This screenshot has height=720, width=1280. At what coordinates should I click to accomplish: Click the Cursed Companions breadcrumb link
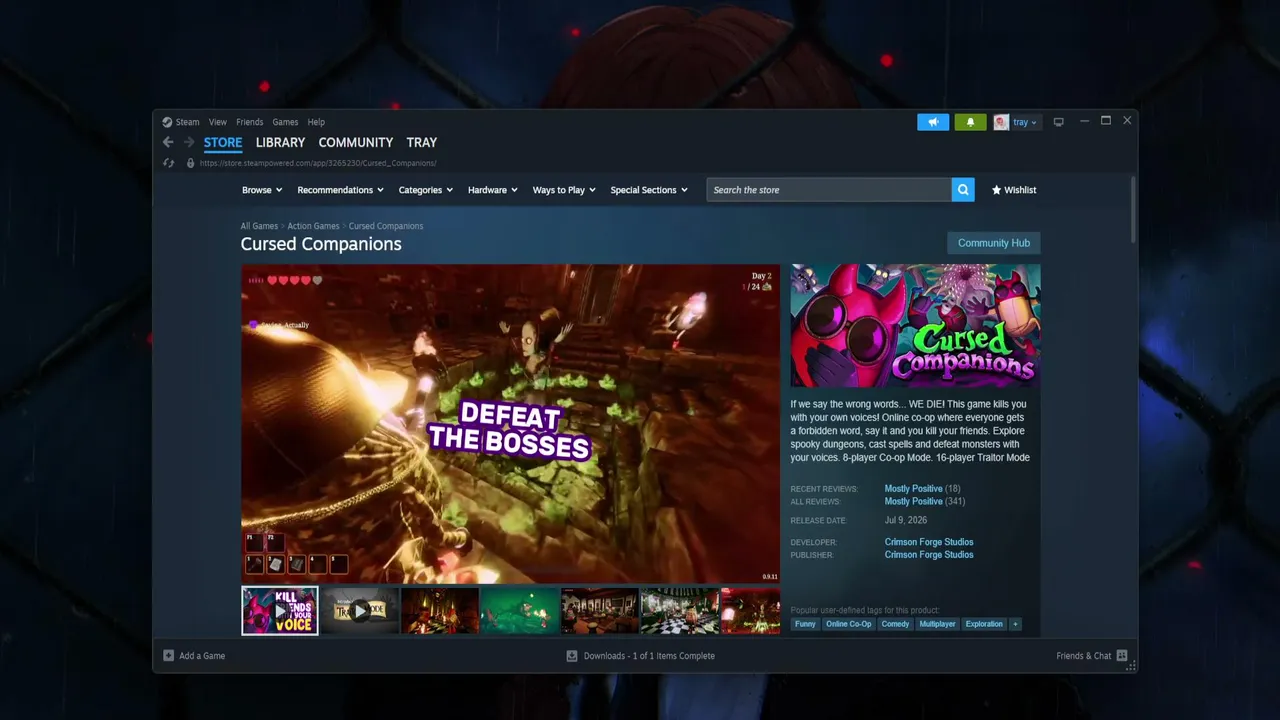(386, 226)
